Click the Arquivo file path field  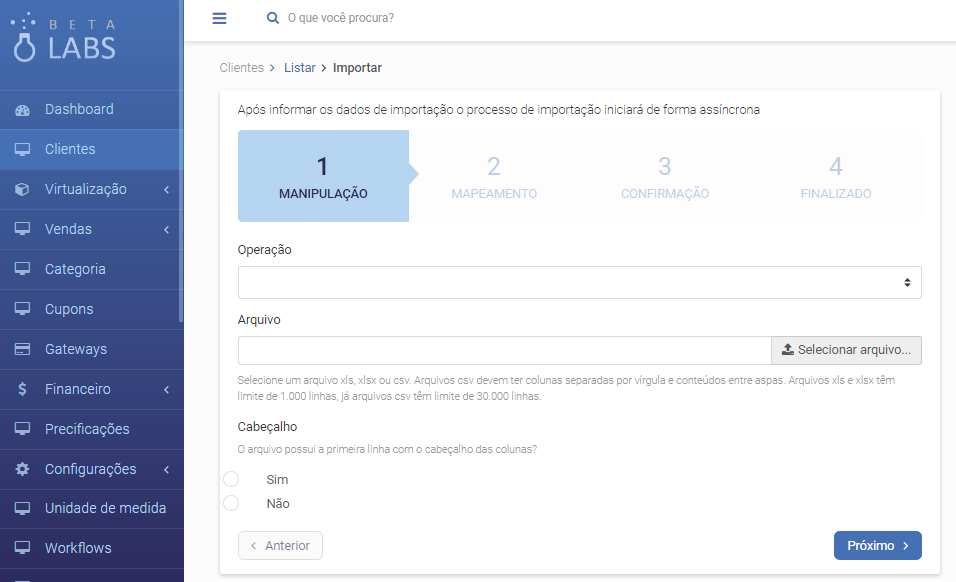pyautogui.click(x=504, y=350)
